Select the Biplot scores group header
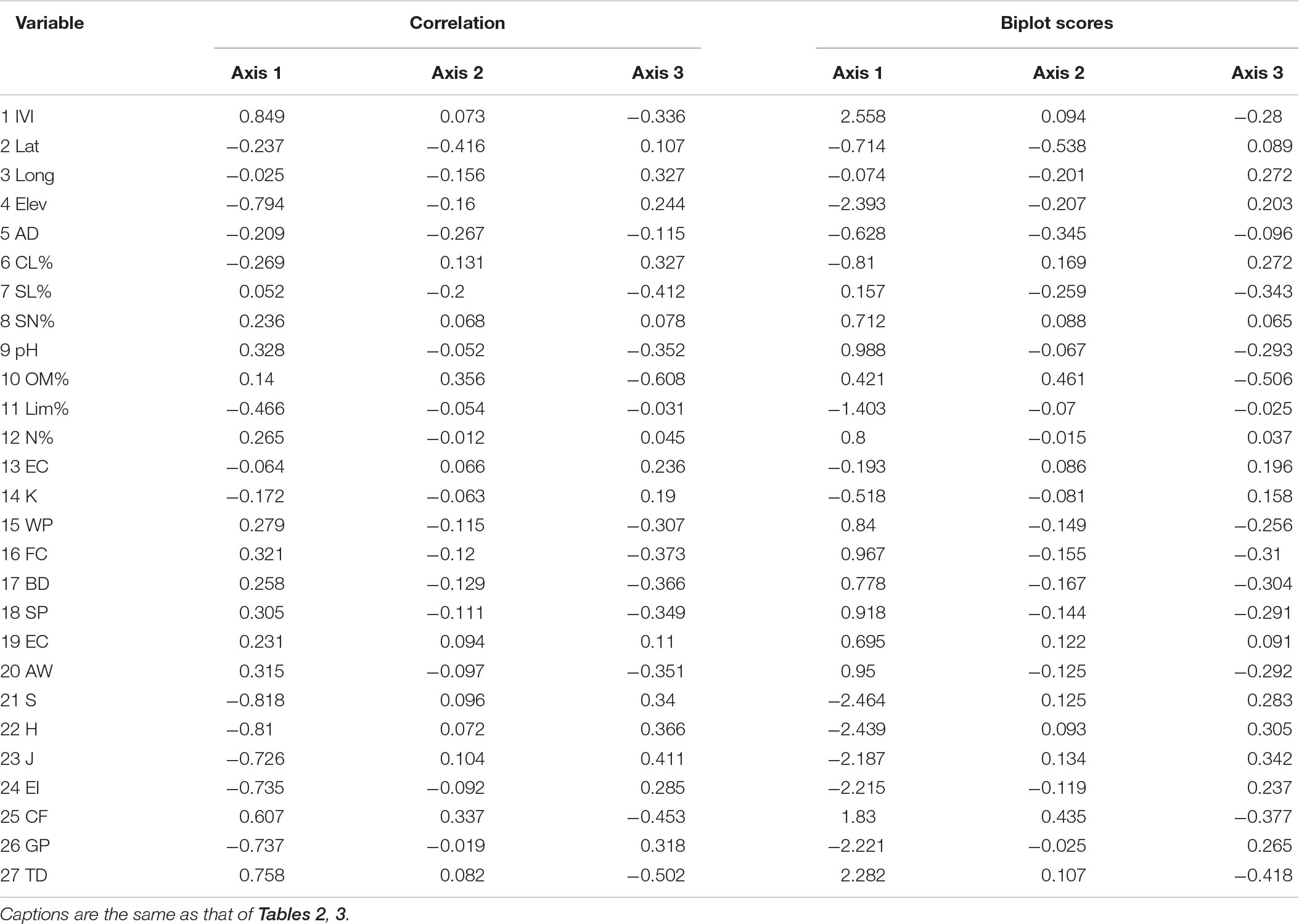Screen dimensions: 1299x924 1056,23
